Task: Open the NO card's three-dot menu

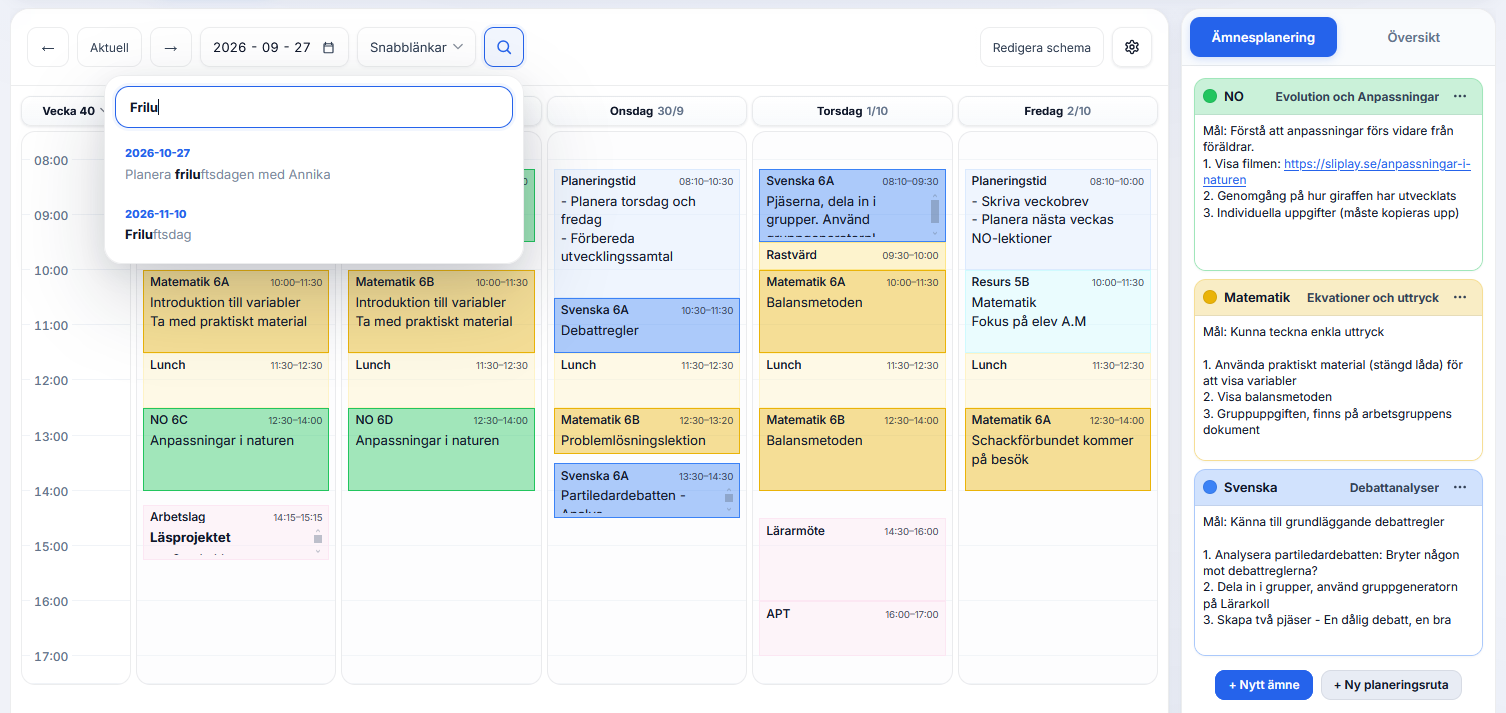Action: [x=1460, y=96]
